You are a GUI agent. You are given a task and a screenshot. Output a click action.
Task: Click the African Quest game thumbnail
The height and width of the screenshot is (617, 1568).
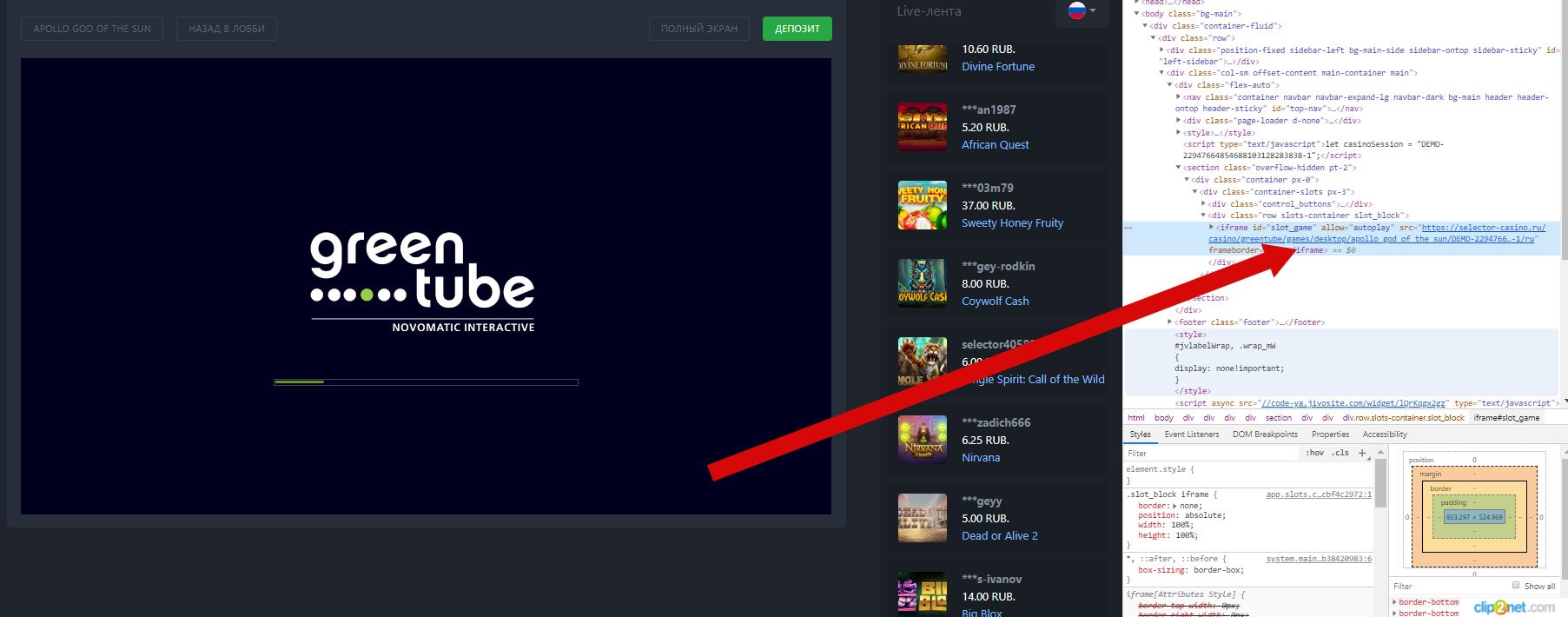click(x=922, y=127)
